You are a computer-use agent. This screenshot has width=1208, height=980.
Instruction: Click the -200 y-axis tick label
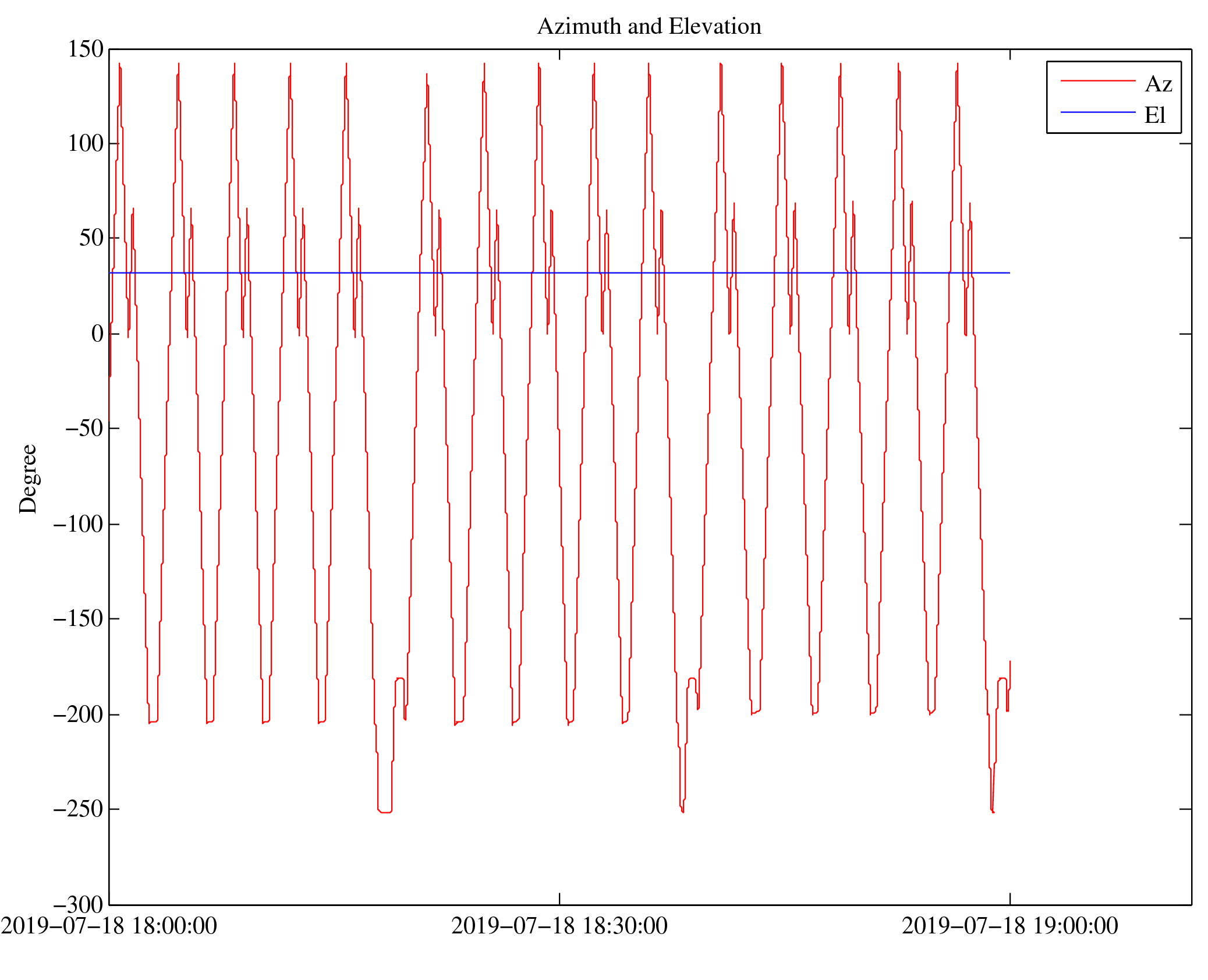[x=78, y=714]
